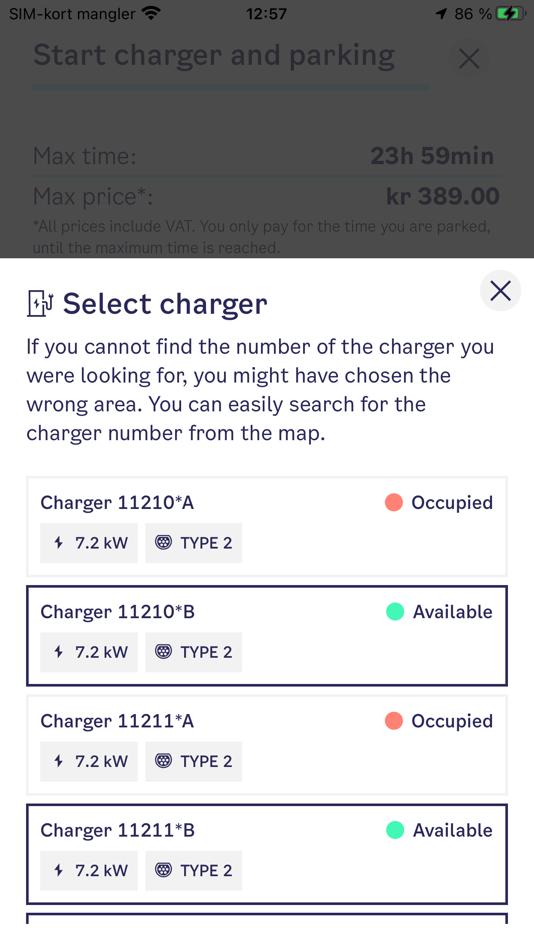
Task: Choose occupied Charger 11211*A
Action: (x=267, y=745)
